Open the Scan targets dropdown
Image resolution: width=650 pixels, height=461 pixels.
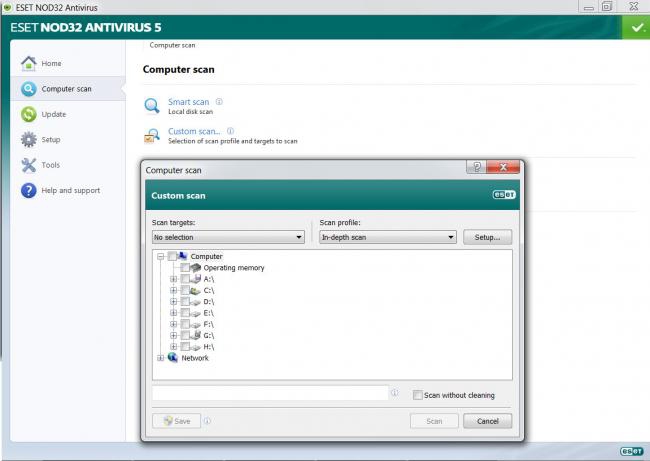point(228,237)
